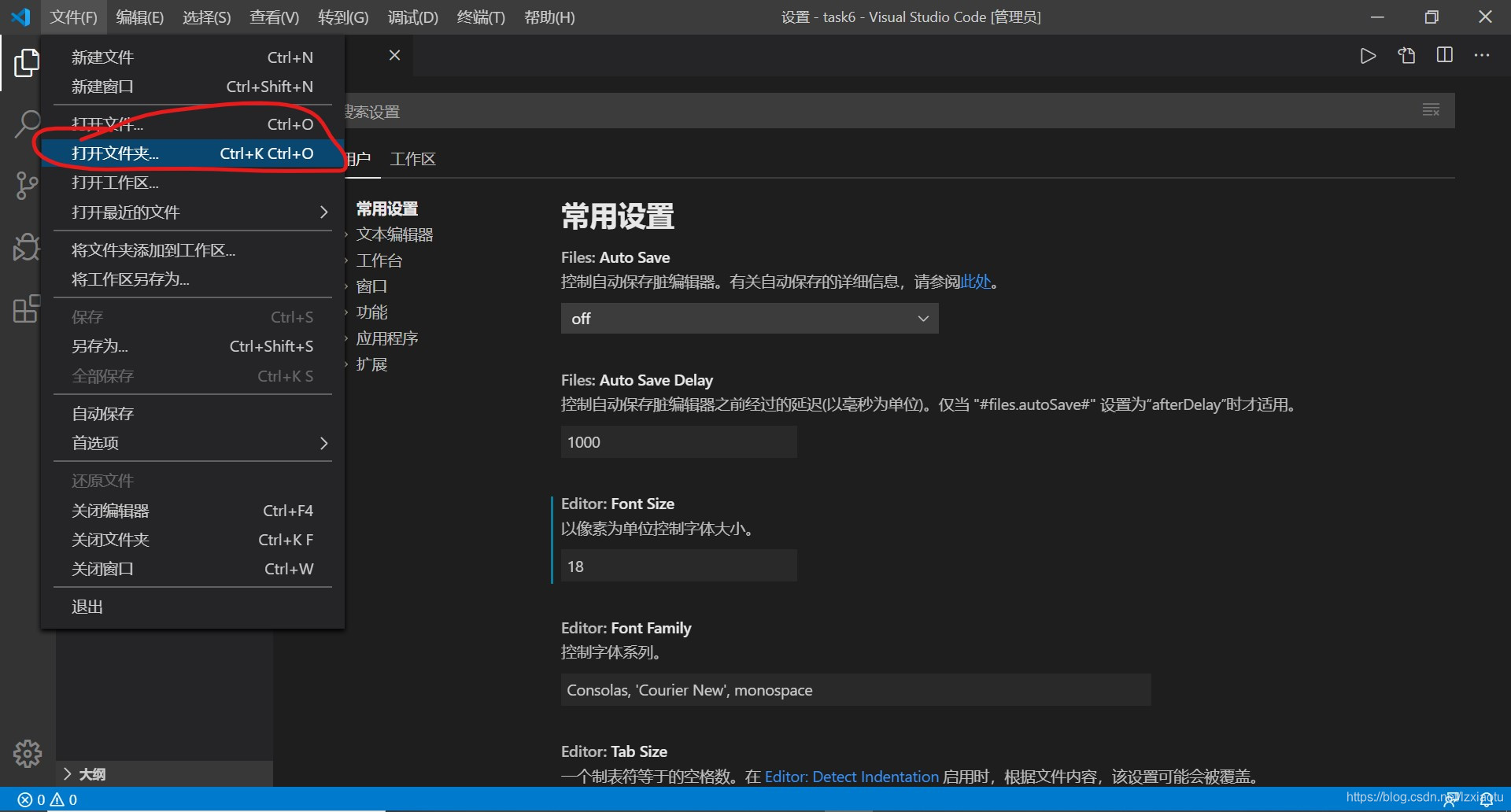Choose 打开文件夹... menu entry
The height and width of the screenshot is (812, 1511).
pyautogui.click(x=192, y=153)
